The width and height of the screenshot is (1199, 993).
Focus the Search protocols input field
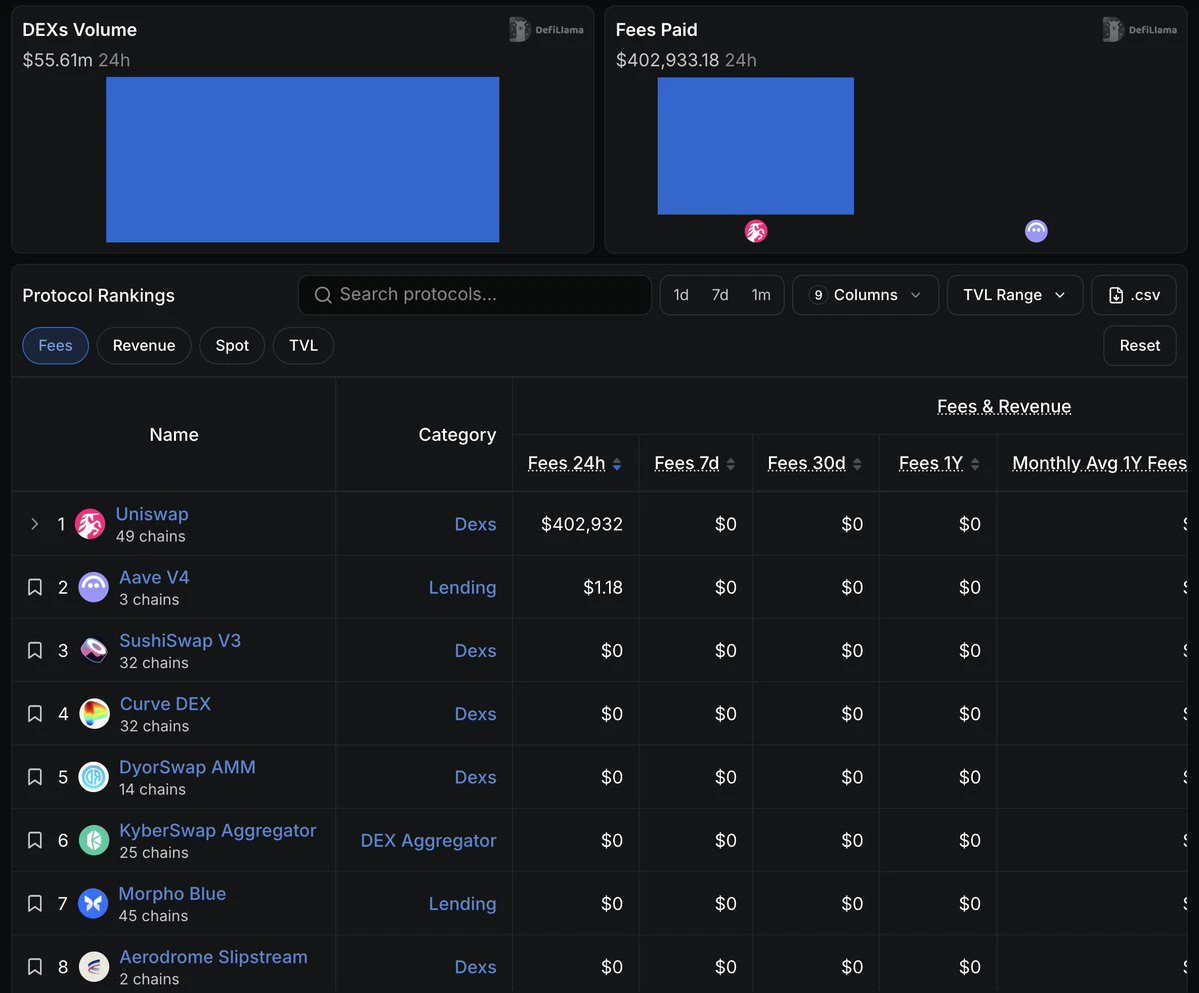pyautogui.click(x=474, y=295)
